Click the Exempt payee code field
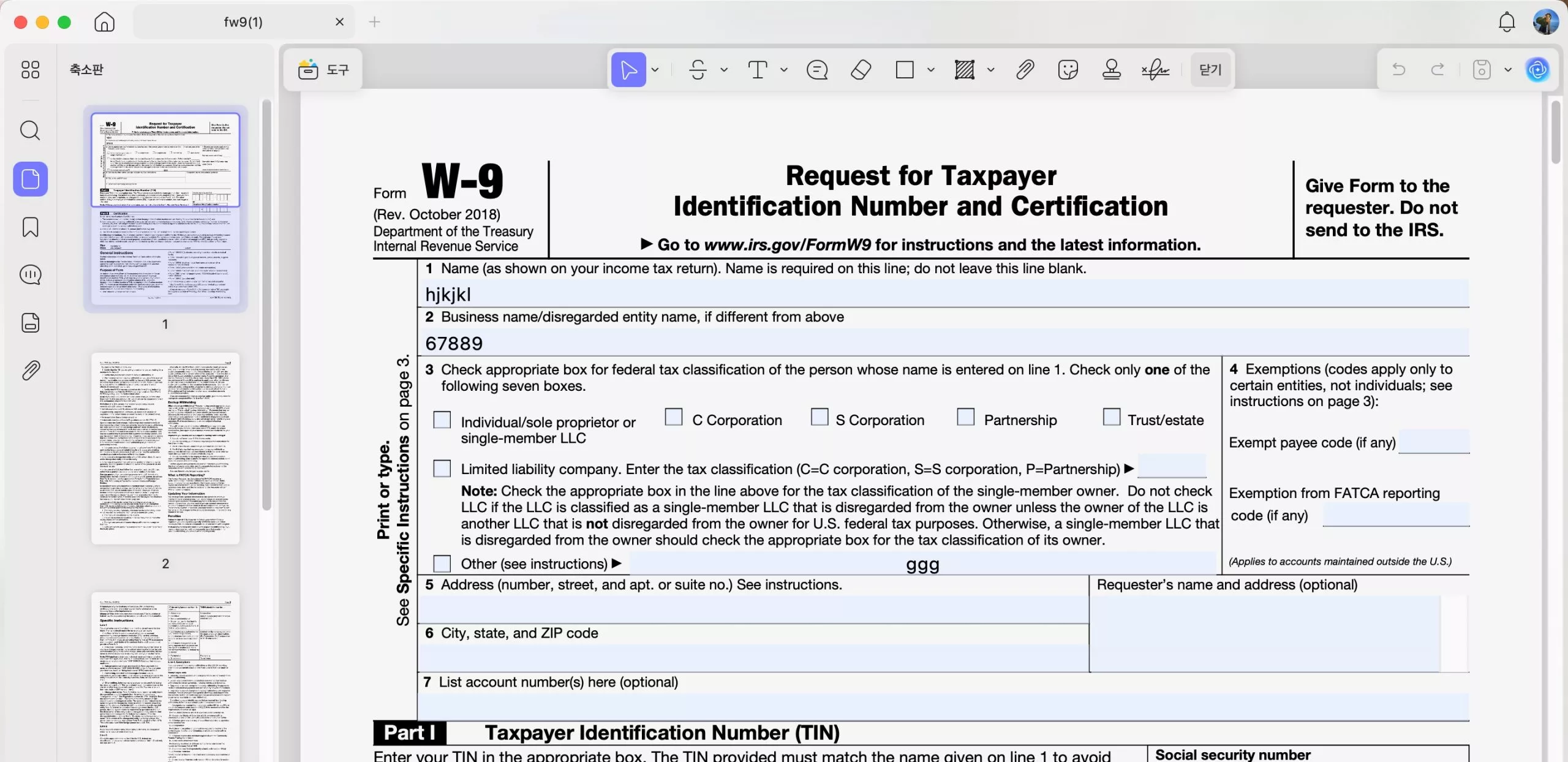This screenshot has width=1568, height=762. [1434, 441]
